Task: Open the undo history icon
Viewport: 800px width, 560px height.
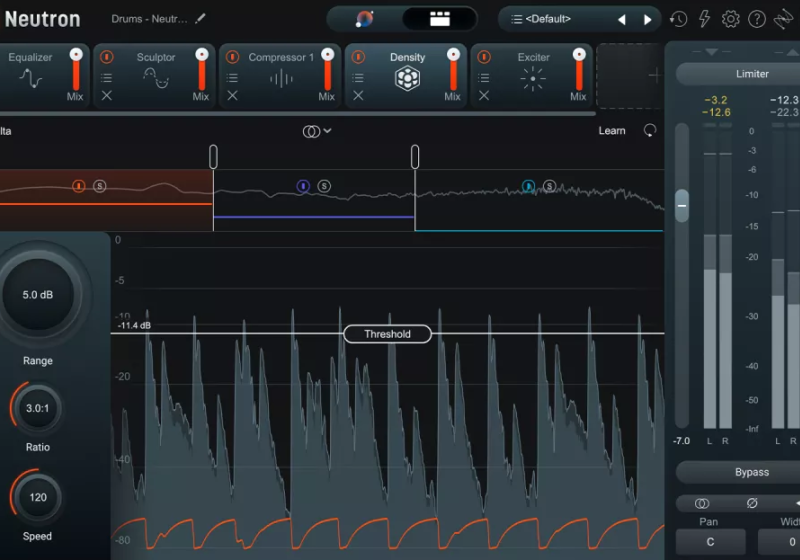Action: 678,19
